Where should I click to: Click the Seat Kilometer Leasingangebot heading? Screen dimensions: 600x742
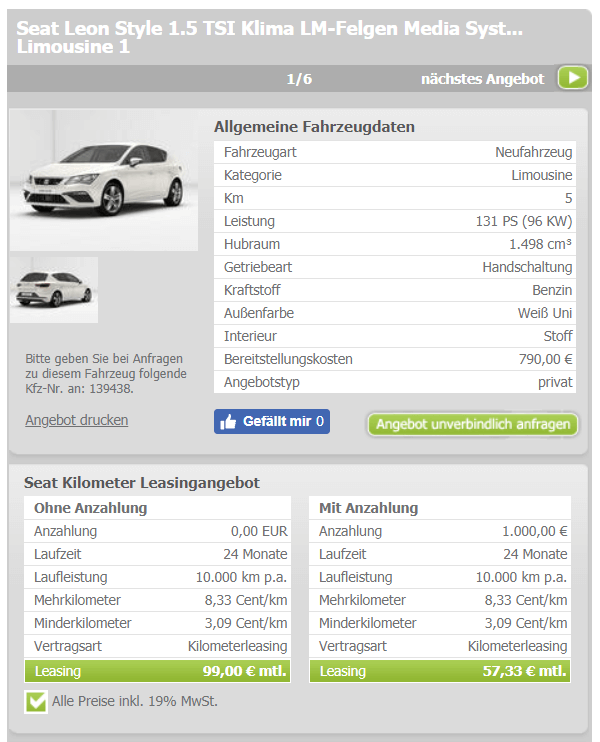pyautogui.click(x=141, y=482)
